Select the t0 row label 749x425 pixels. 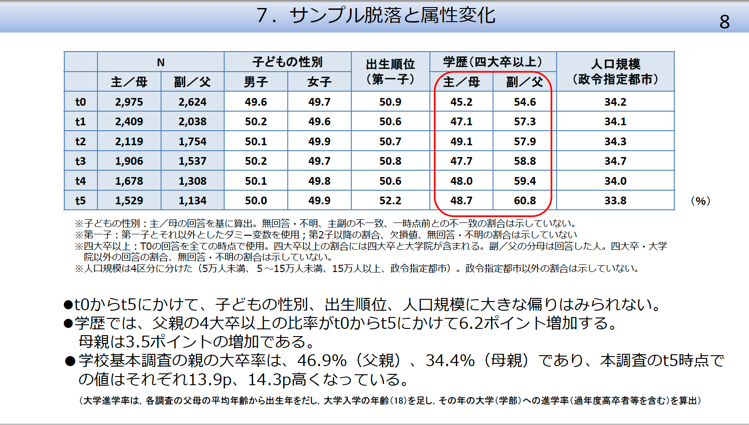click(81, 102)
